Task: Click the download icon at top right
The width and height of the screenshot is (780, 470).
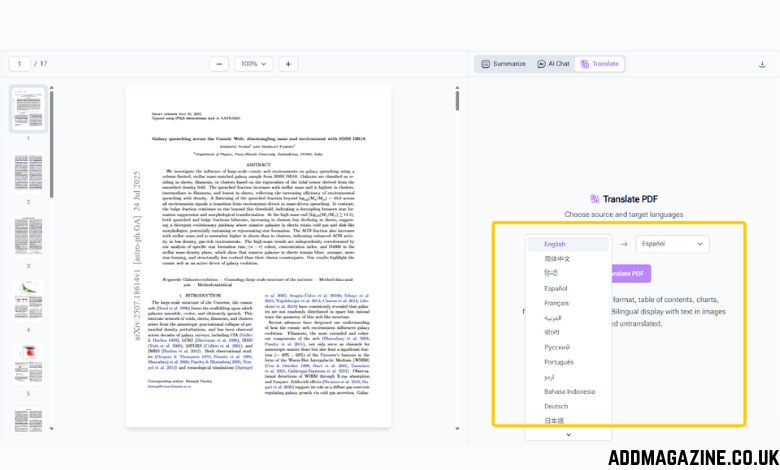Action: pyautogui.click(x=762, y=64)
